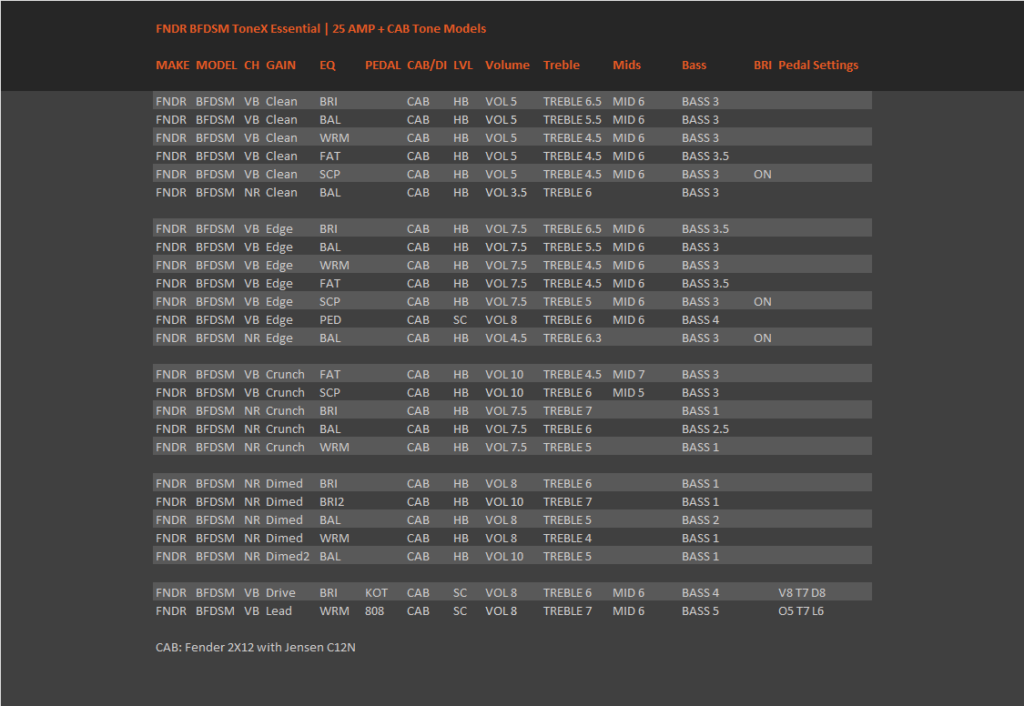Click the Treble column header

click(562, 65)
